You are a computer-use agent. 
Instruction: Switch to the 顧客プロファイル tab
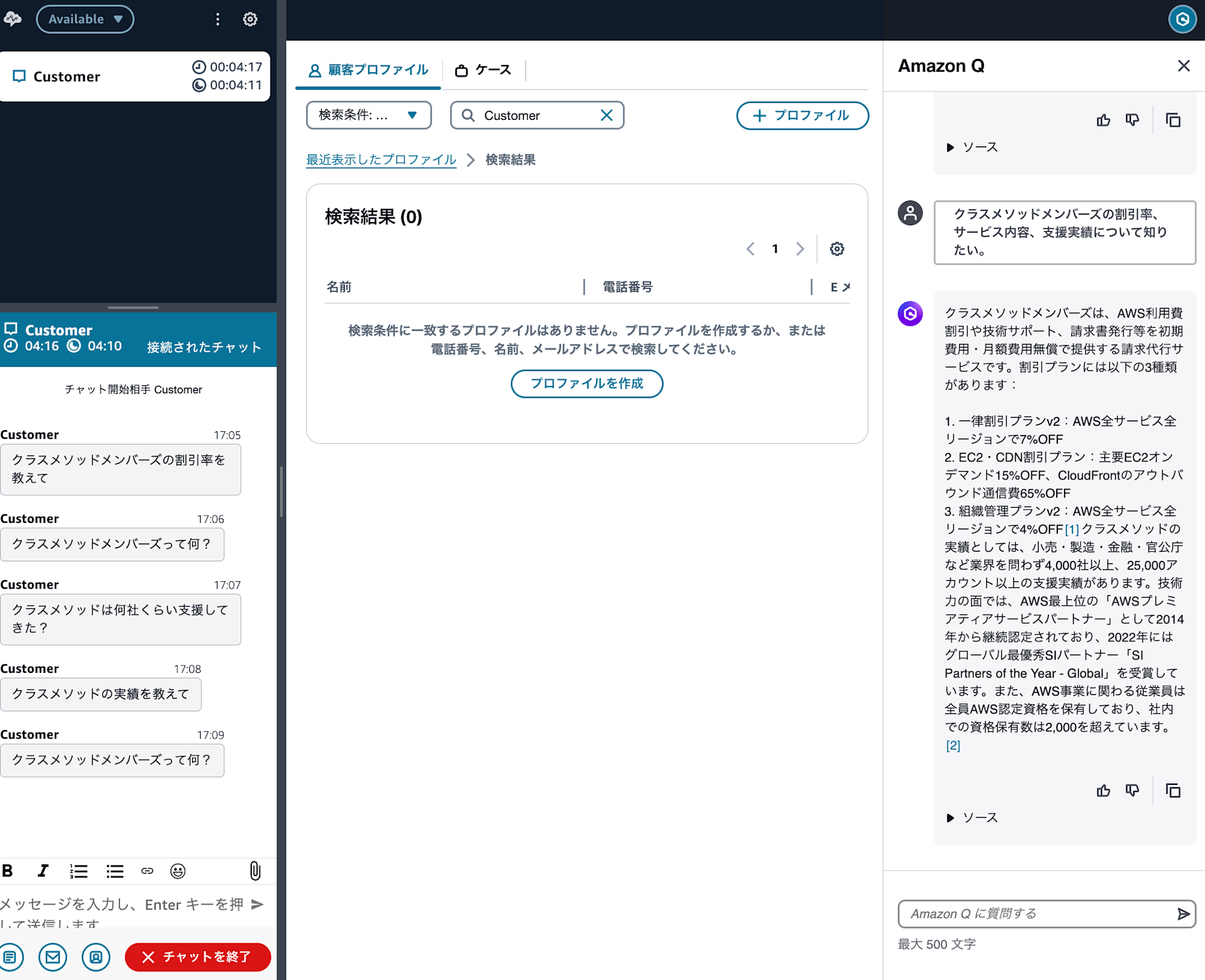[368, 70]
